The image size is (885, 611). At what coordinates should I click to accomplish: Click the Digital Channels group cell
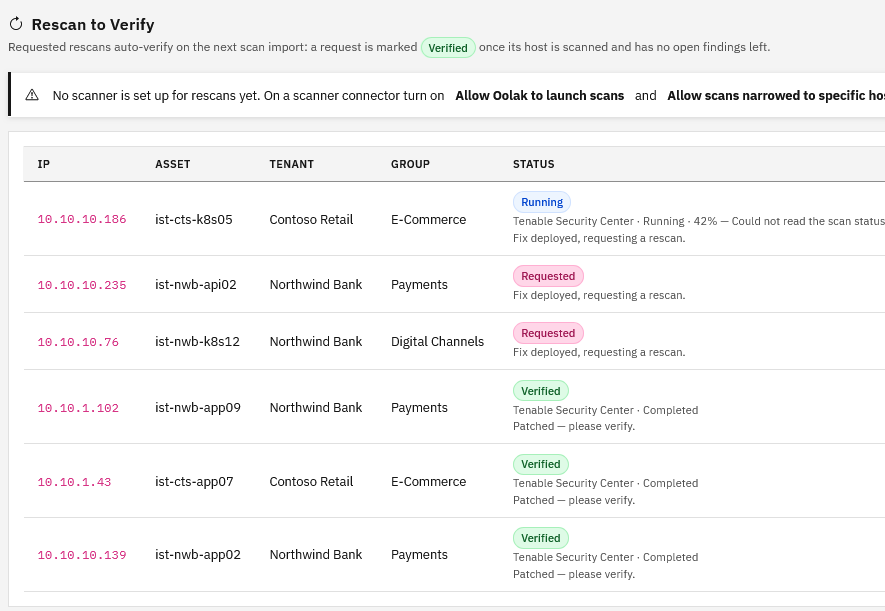[x=437, y=341]
